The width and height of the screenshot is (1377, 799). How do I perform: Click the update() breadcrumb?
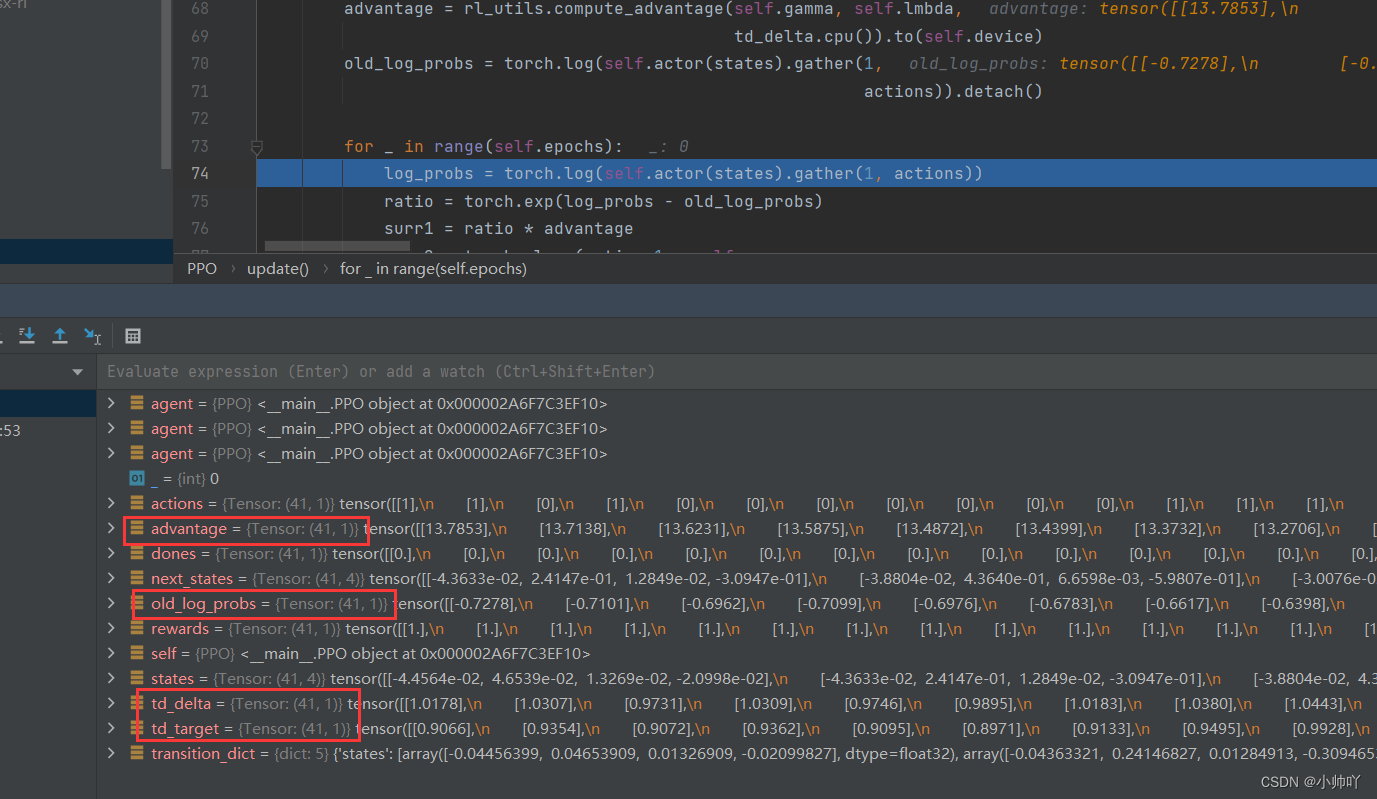point(278,268)
